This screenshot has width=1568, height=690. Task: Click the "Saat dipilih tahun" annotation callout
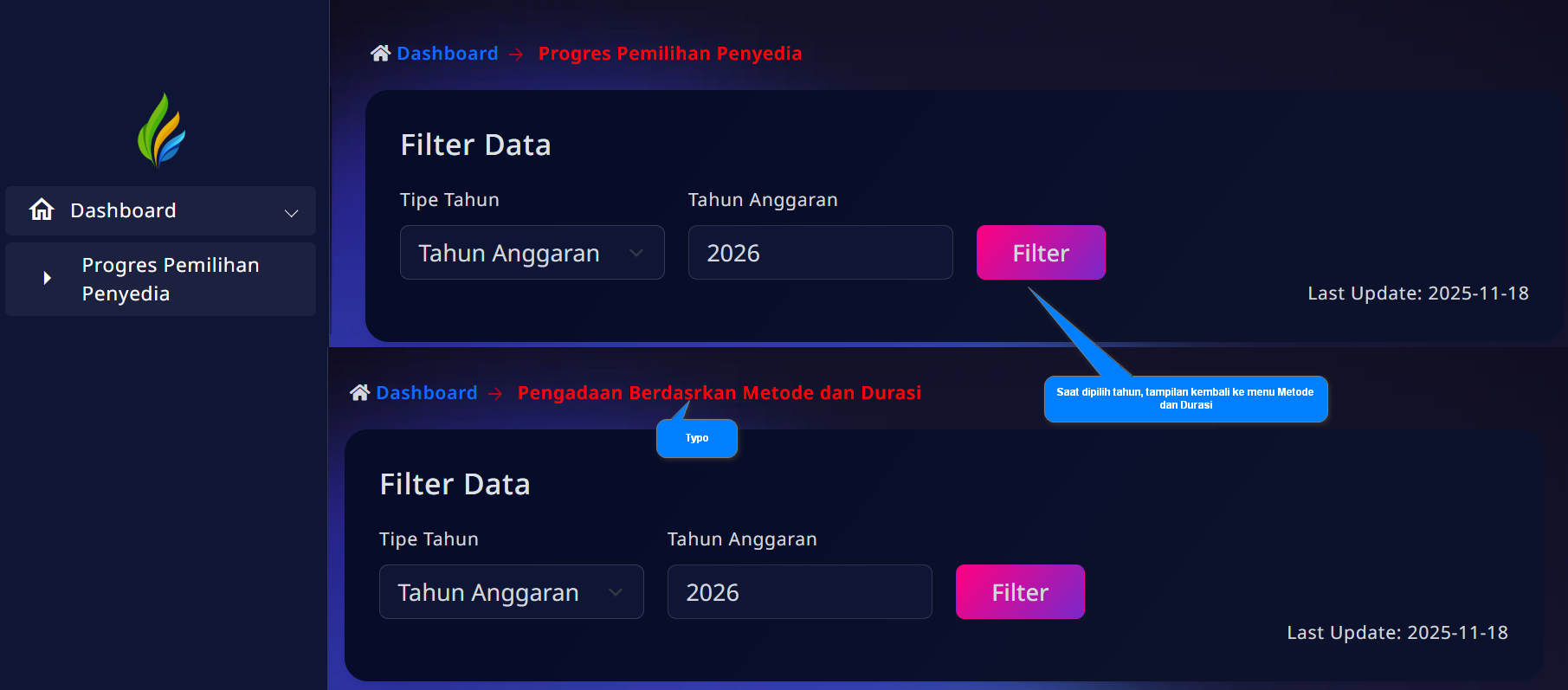tap(1185, 399)
